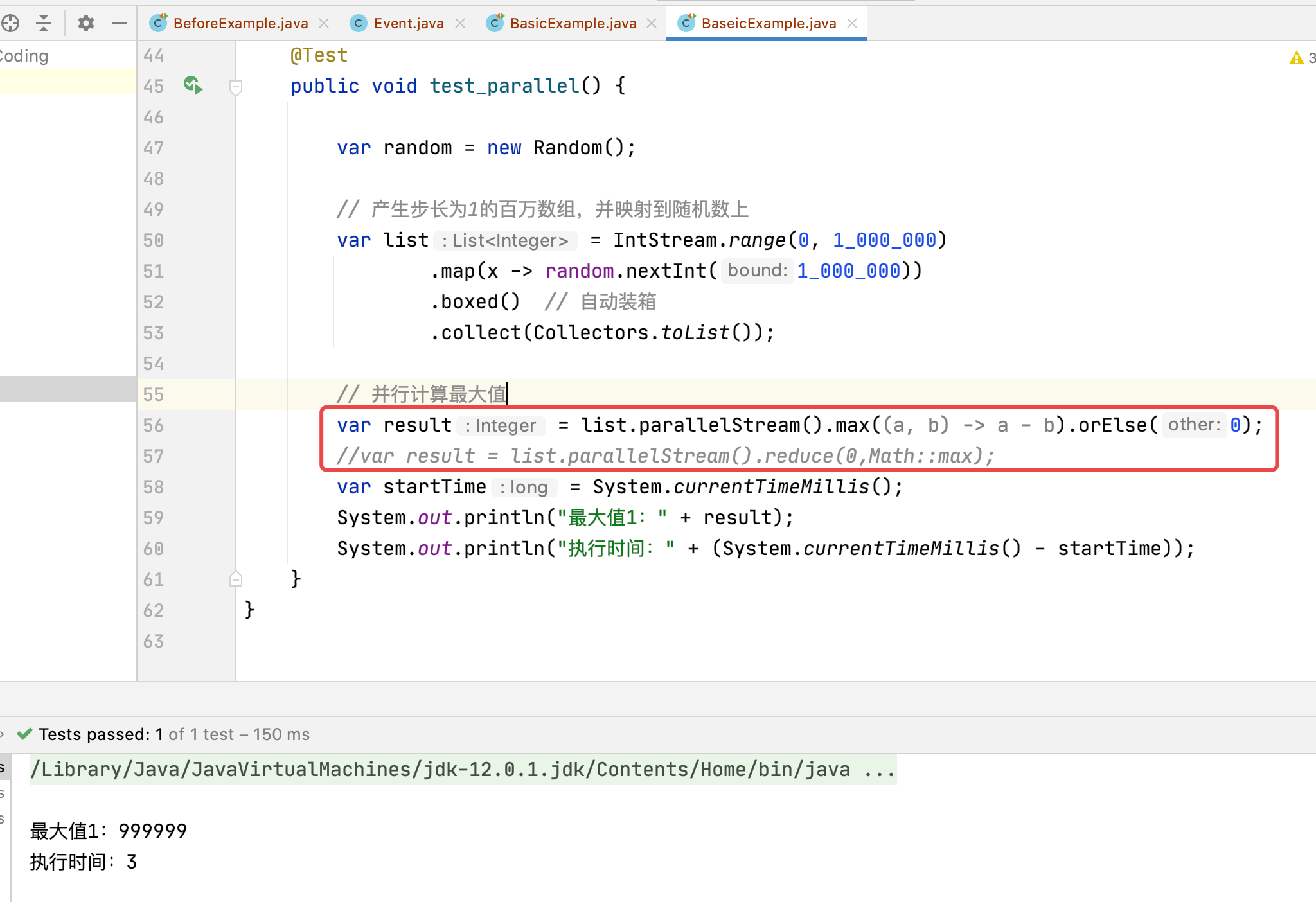Switch to the Event.java tab
This screenshot has width=1316, height=902.
408,23
